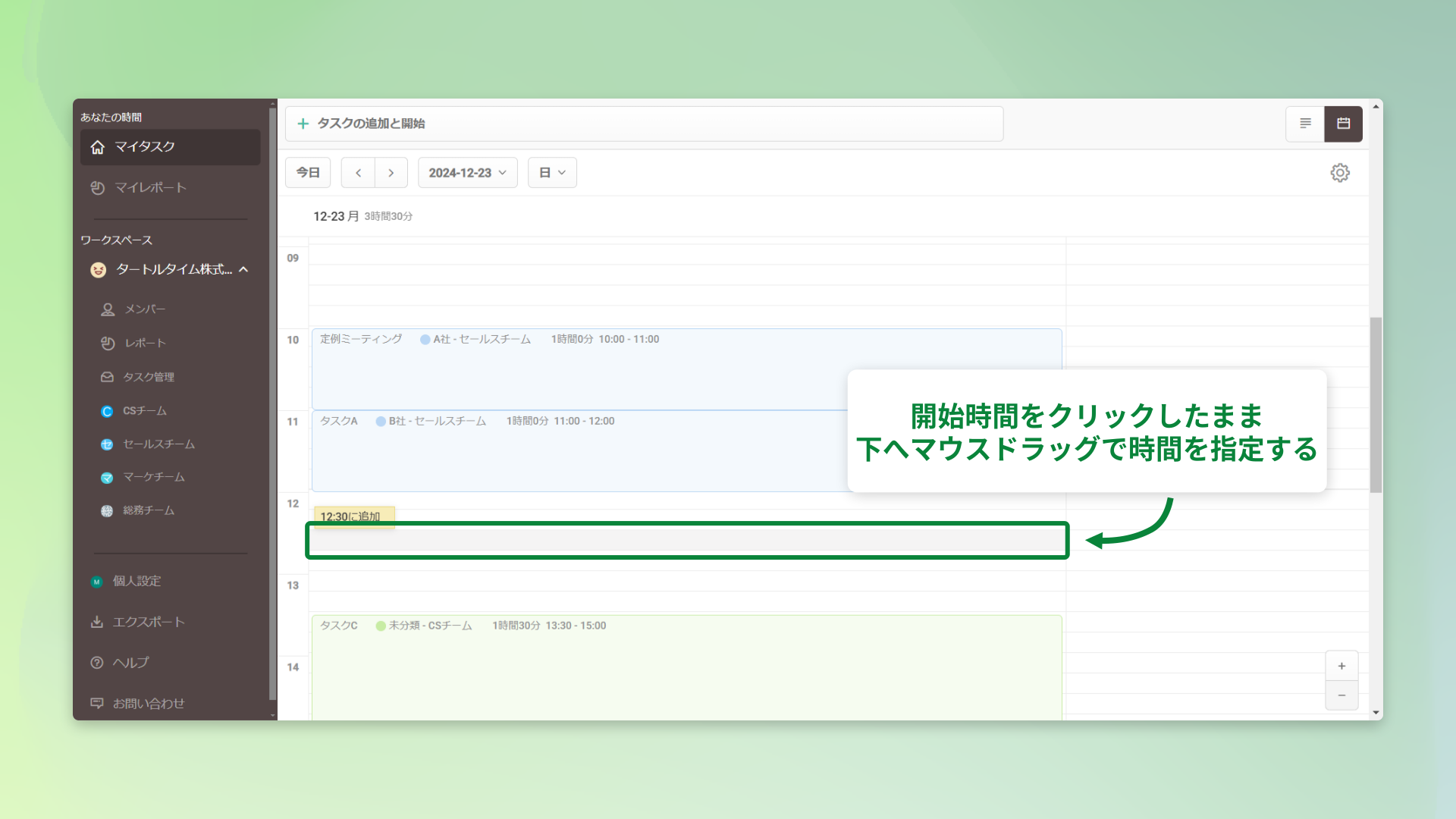Open the 日 view selector

click(x=552, y=172)
